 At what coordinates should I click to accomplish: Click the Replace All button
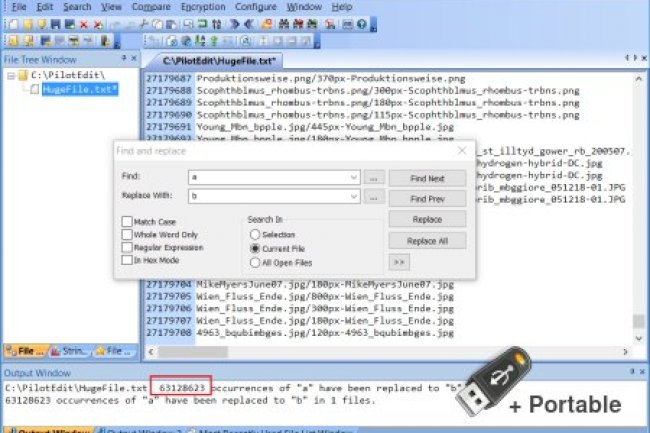click(427, 241)
